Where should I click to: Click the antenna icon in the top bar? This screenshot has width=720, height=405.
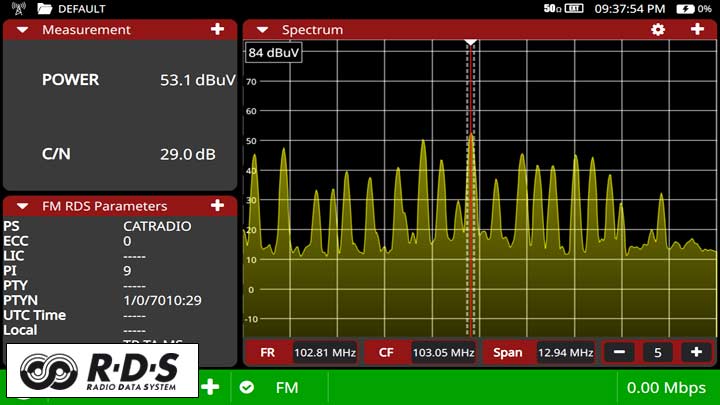click(x=18, y=8)
